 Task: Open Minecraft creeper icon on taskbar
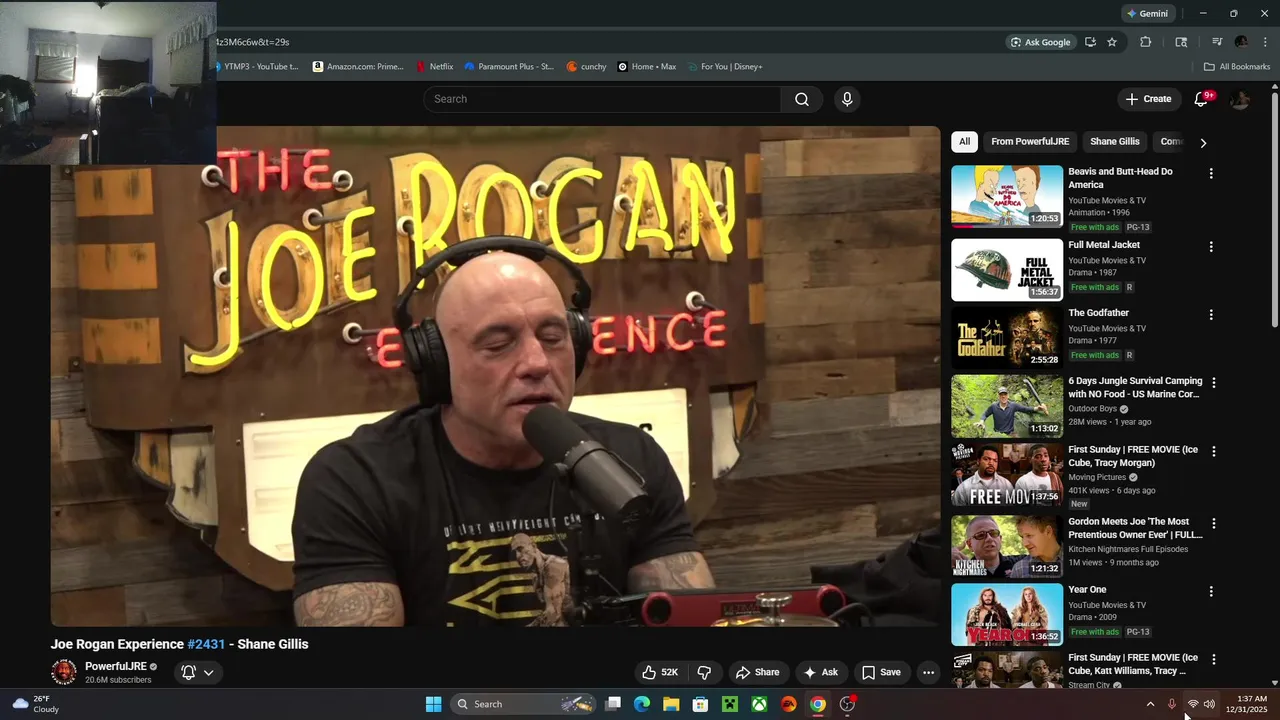click(730, 704)
